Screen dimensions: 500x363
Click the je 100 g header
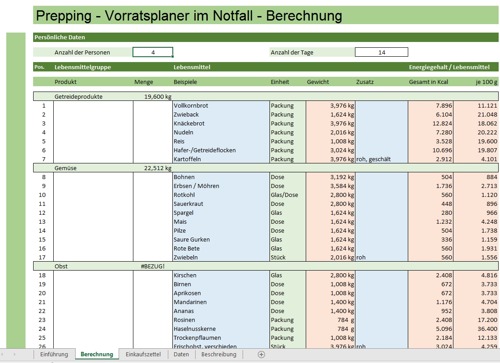pyautogui.click(x=486, y=82)
